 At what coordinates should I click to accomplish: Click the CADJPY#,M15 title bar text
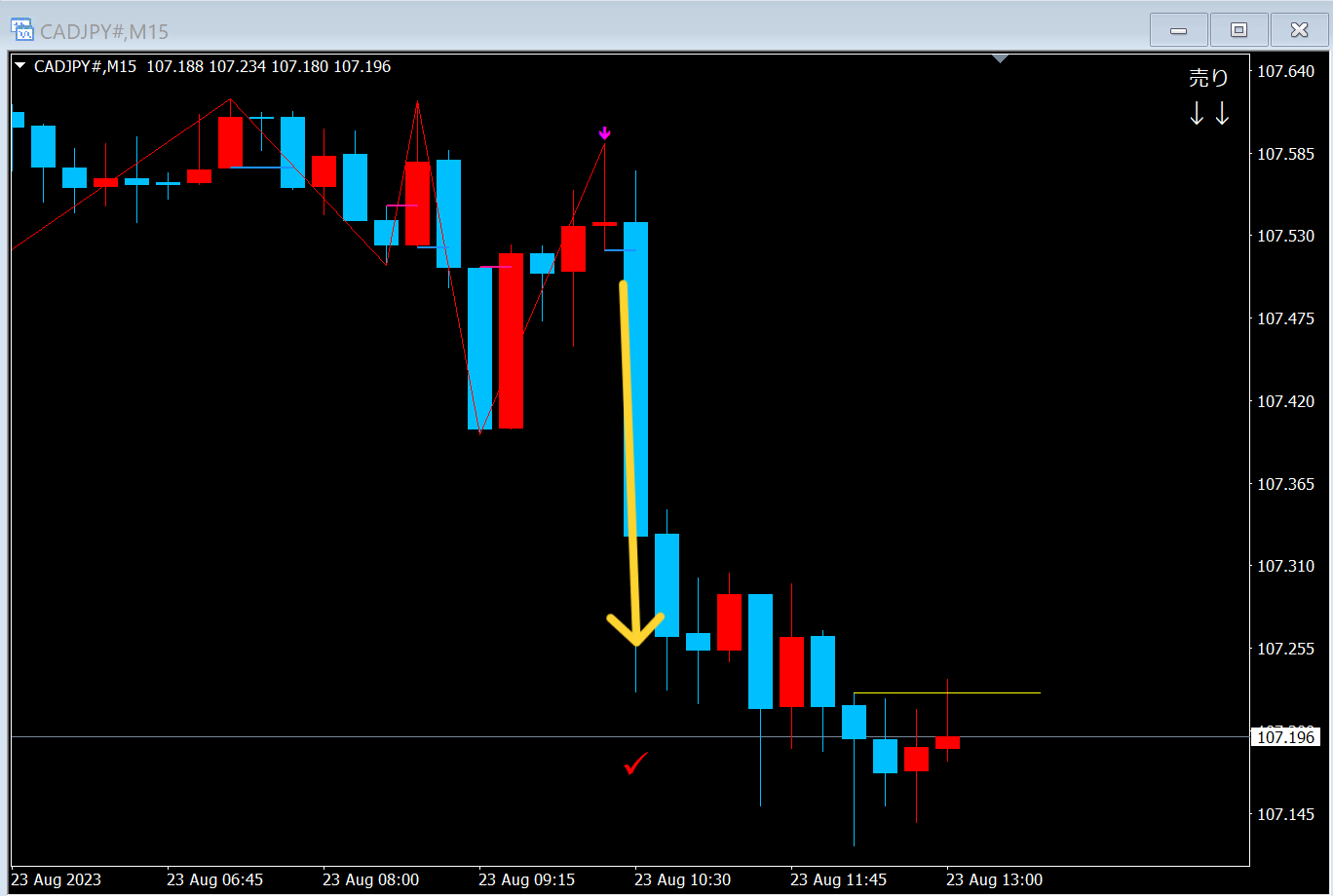[104, 32]
